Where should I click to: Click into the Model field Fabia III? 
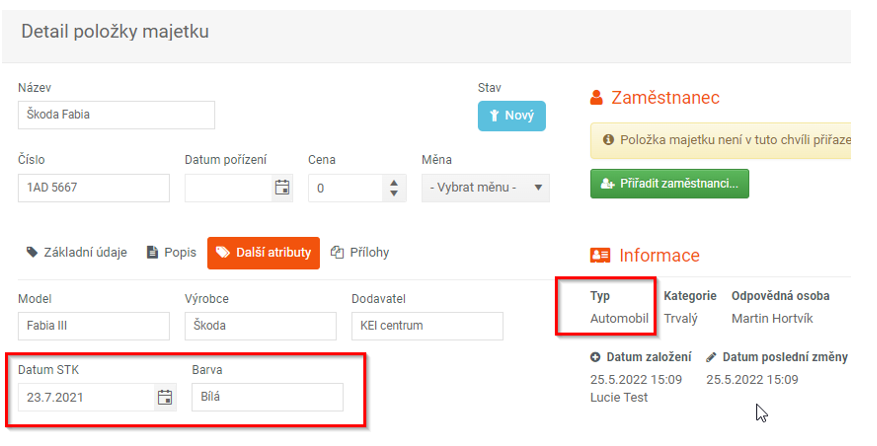[x=94, y=326]
